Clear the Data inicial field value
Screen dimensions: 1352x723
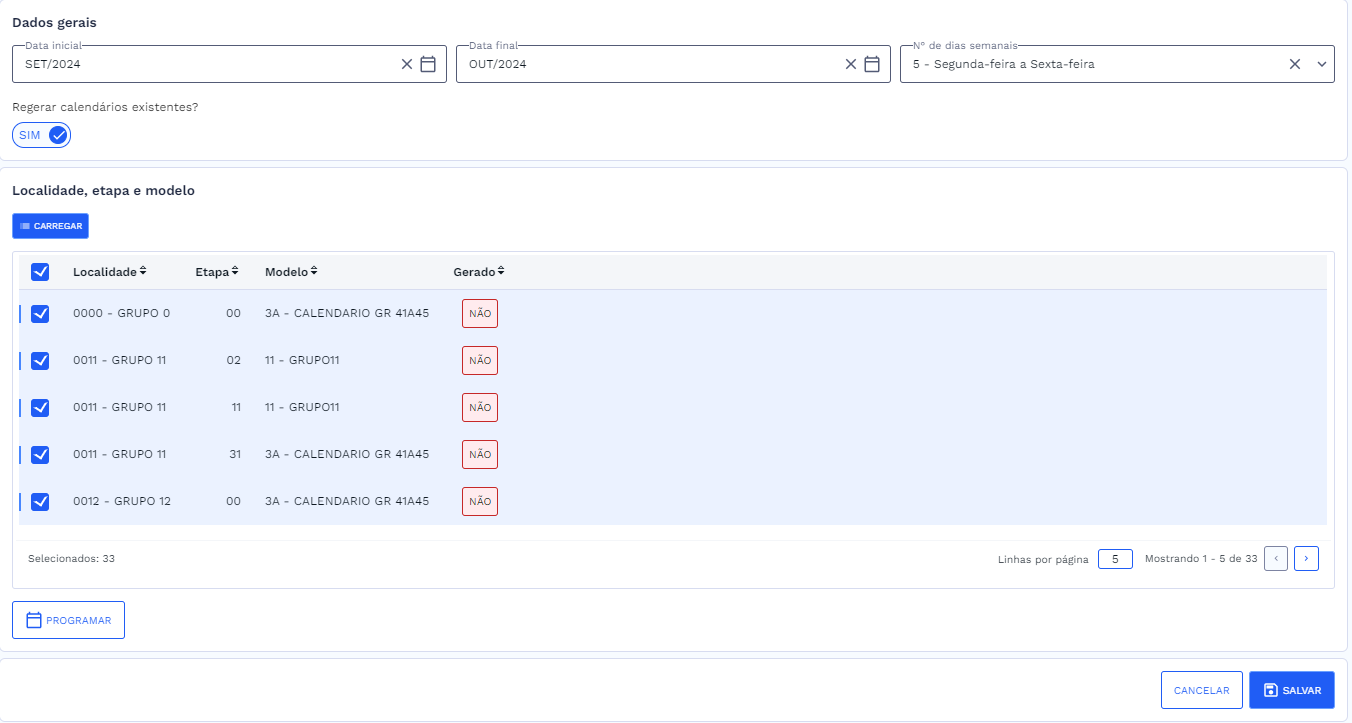[x=407, y=64]
